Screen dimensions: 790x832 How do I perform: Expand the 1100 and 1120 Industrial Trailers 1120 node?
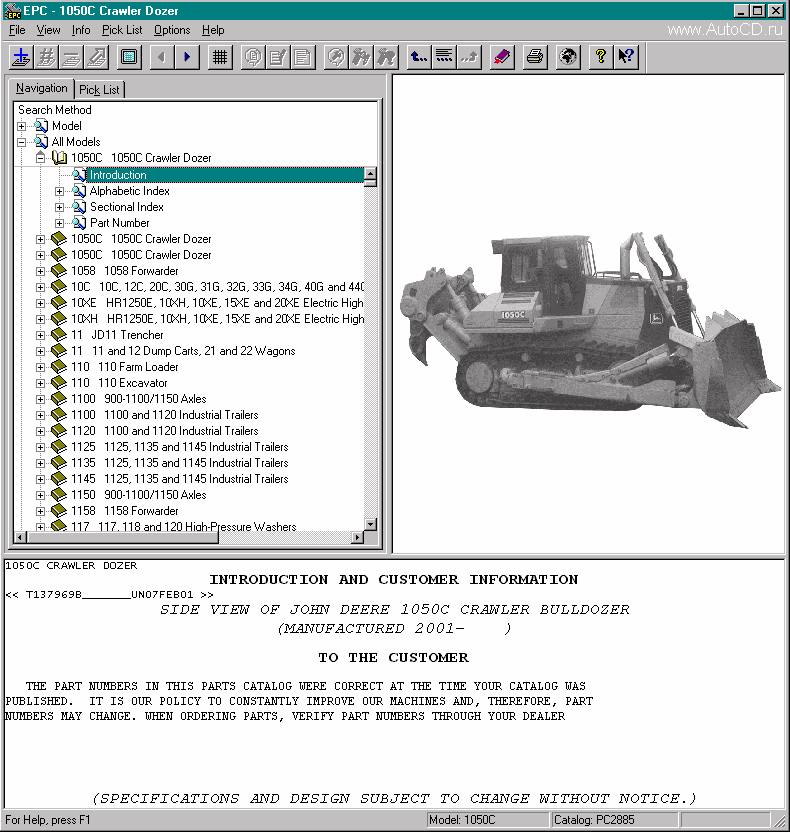pyautogui.click(x=40, y=431)
